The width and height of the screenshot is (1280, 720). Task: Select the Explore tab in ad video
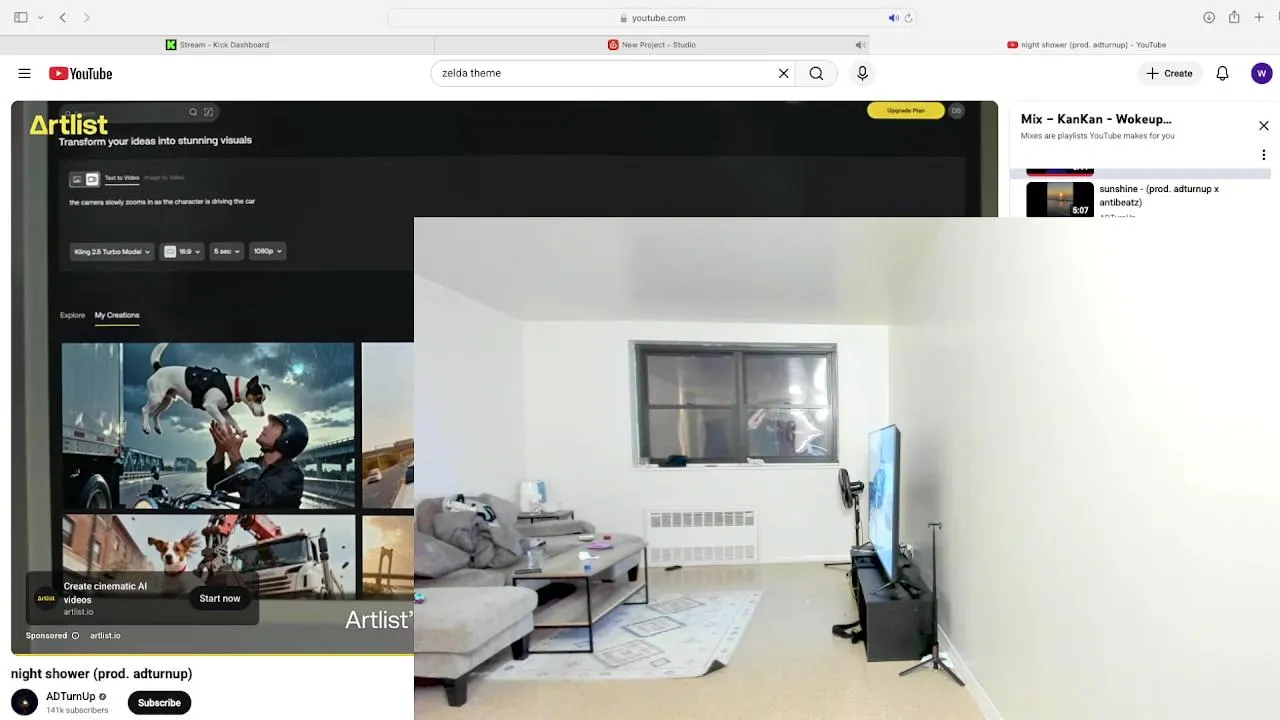[x=72, y=315]
